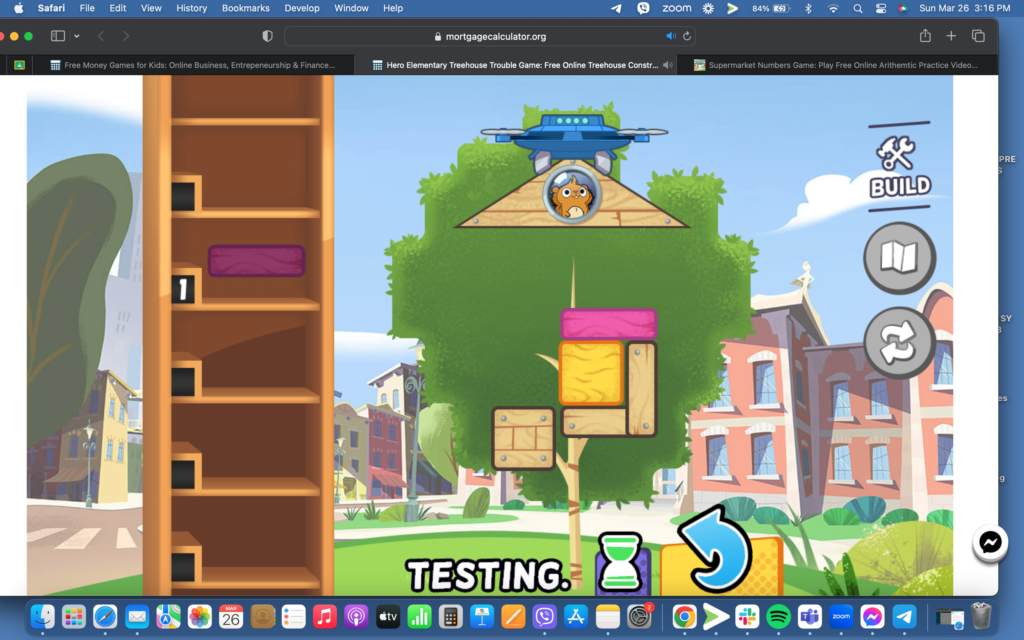Open Bluetooth menu bar icon
This screenshot has height=640, width=1024.
(808, 8)
